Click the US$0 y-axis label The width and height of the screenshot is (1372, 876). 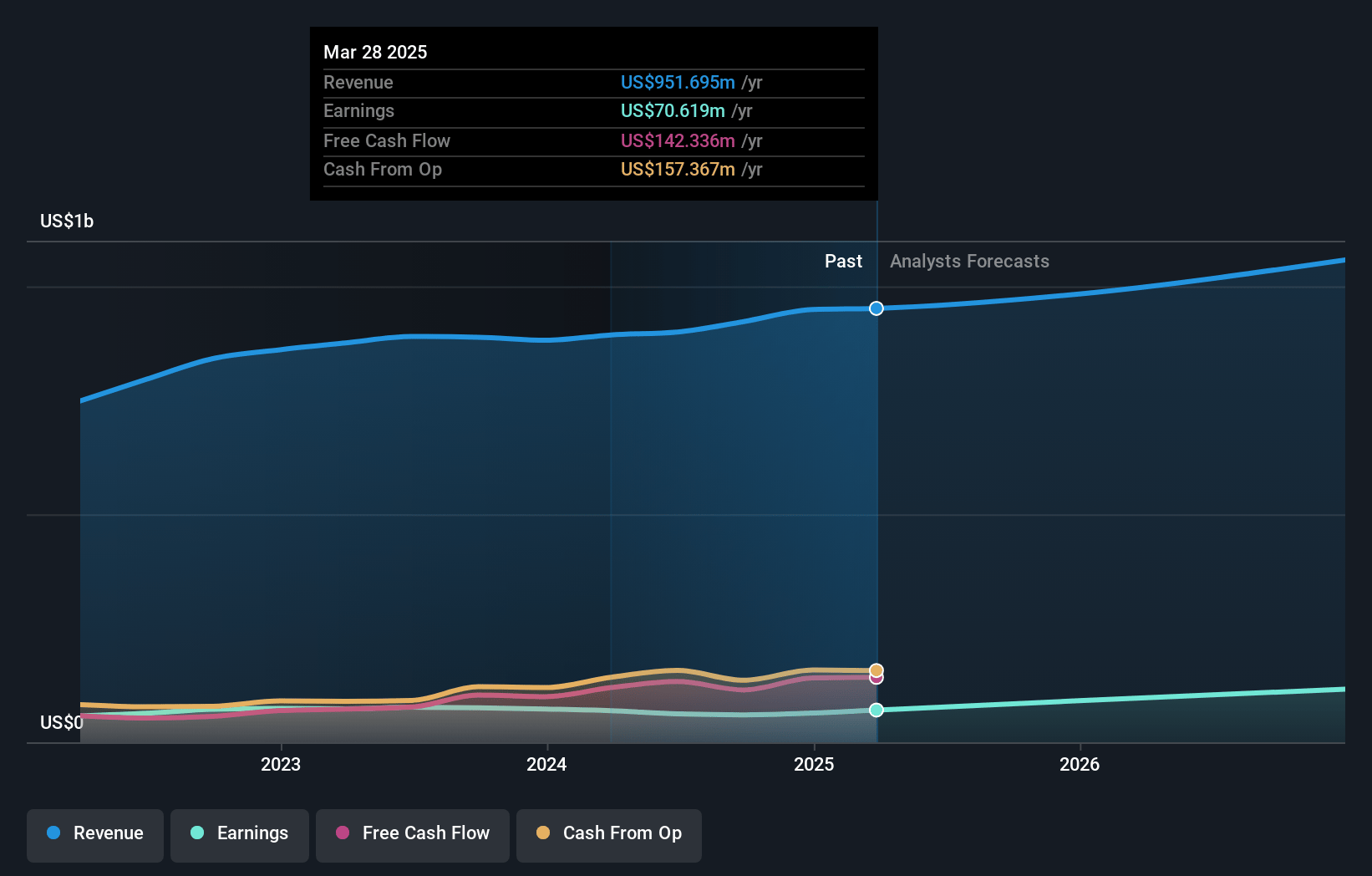pos(62,722)
